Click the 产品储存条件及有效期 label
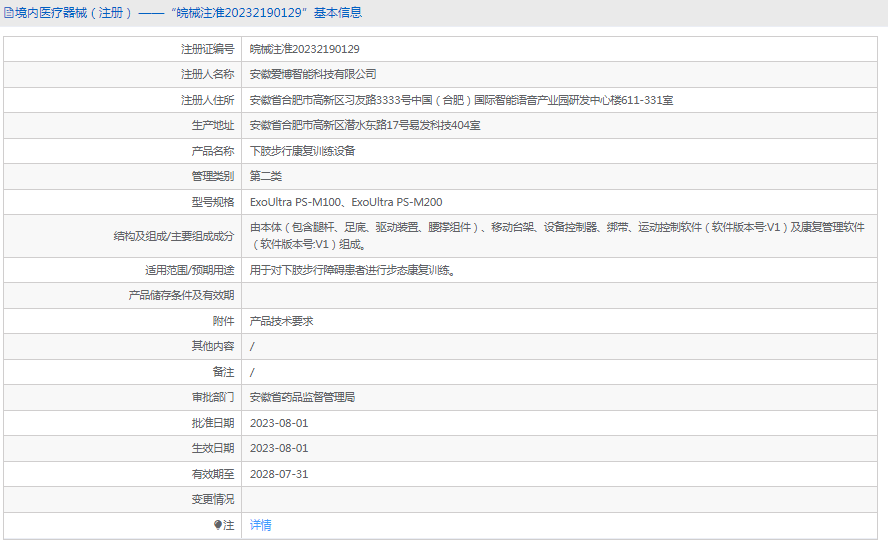The height and width of the screenshot is (542, 888). pyautogui.click(x=181, y=295)
